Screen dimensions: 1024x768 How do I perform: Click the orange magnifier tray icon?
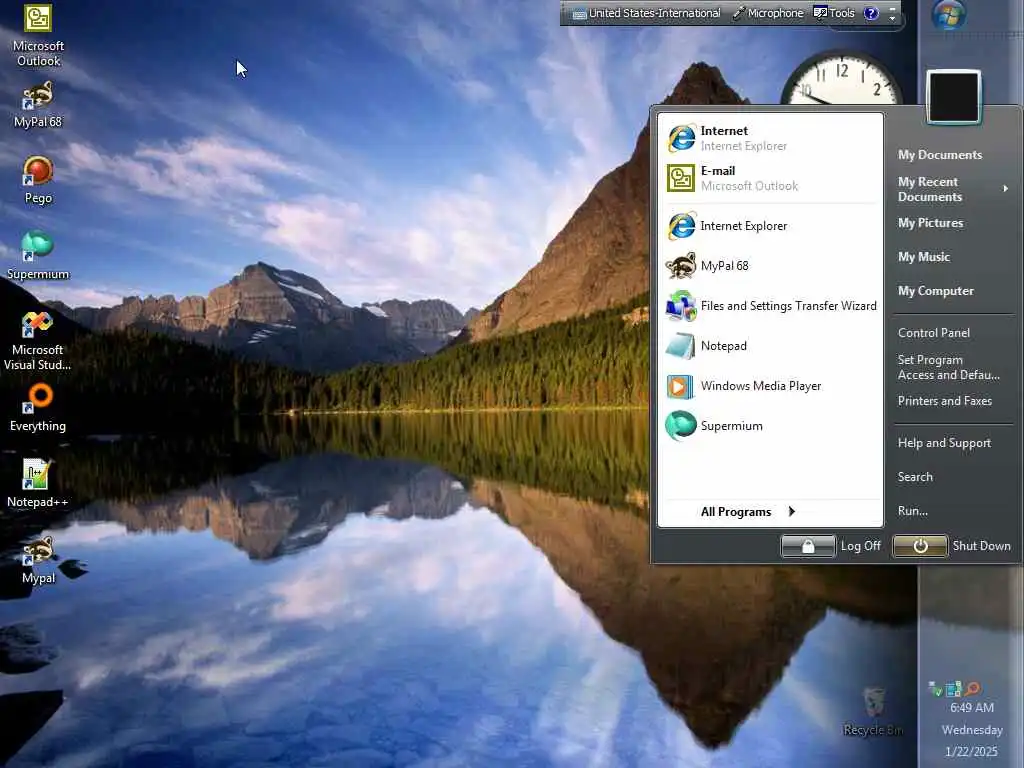[x=972, y=688]
